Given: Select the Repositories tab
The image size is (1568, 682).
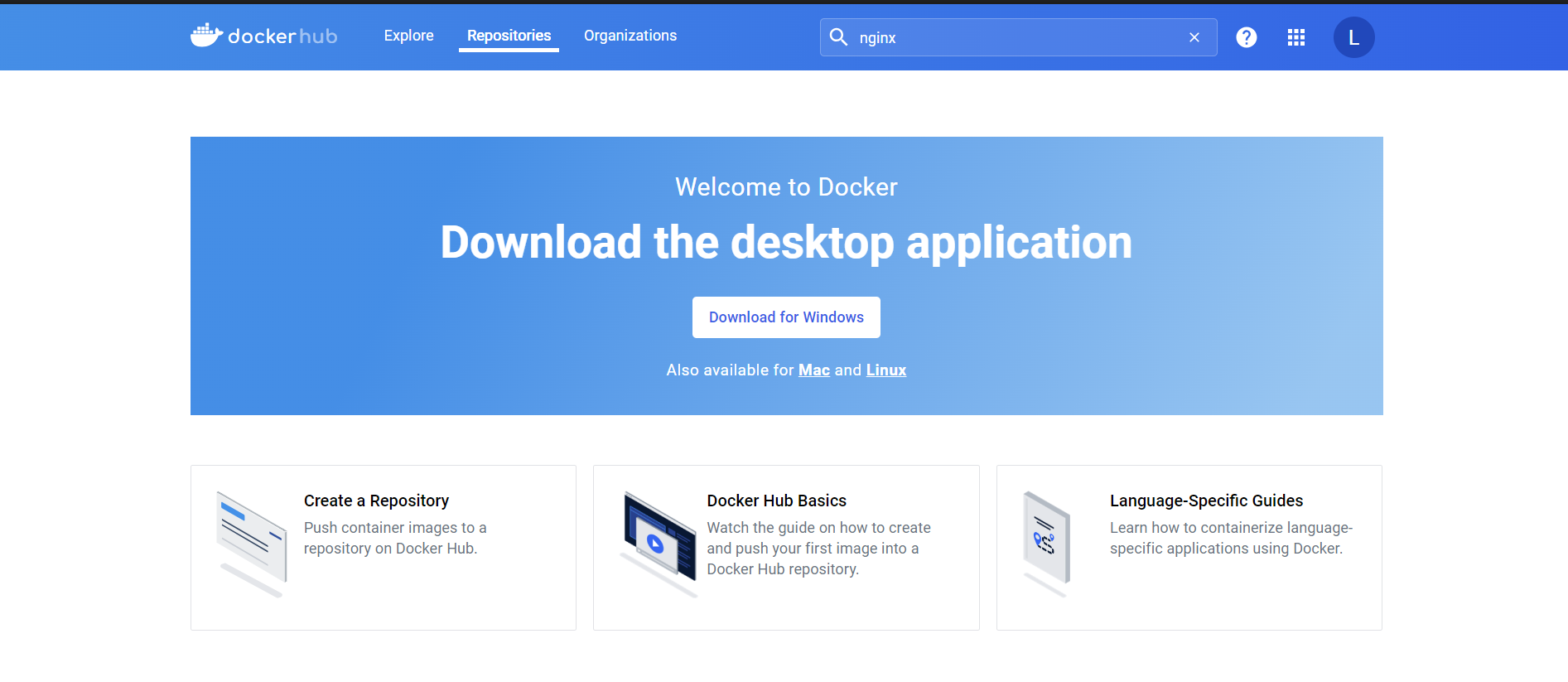Looking at the screenshot, I should pos(509,36).
